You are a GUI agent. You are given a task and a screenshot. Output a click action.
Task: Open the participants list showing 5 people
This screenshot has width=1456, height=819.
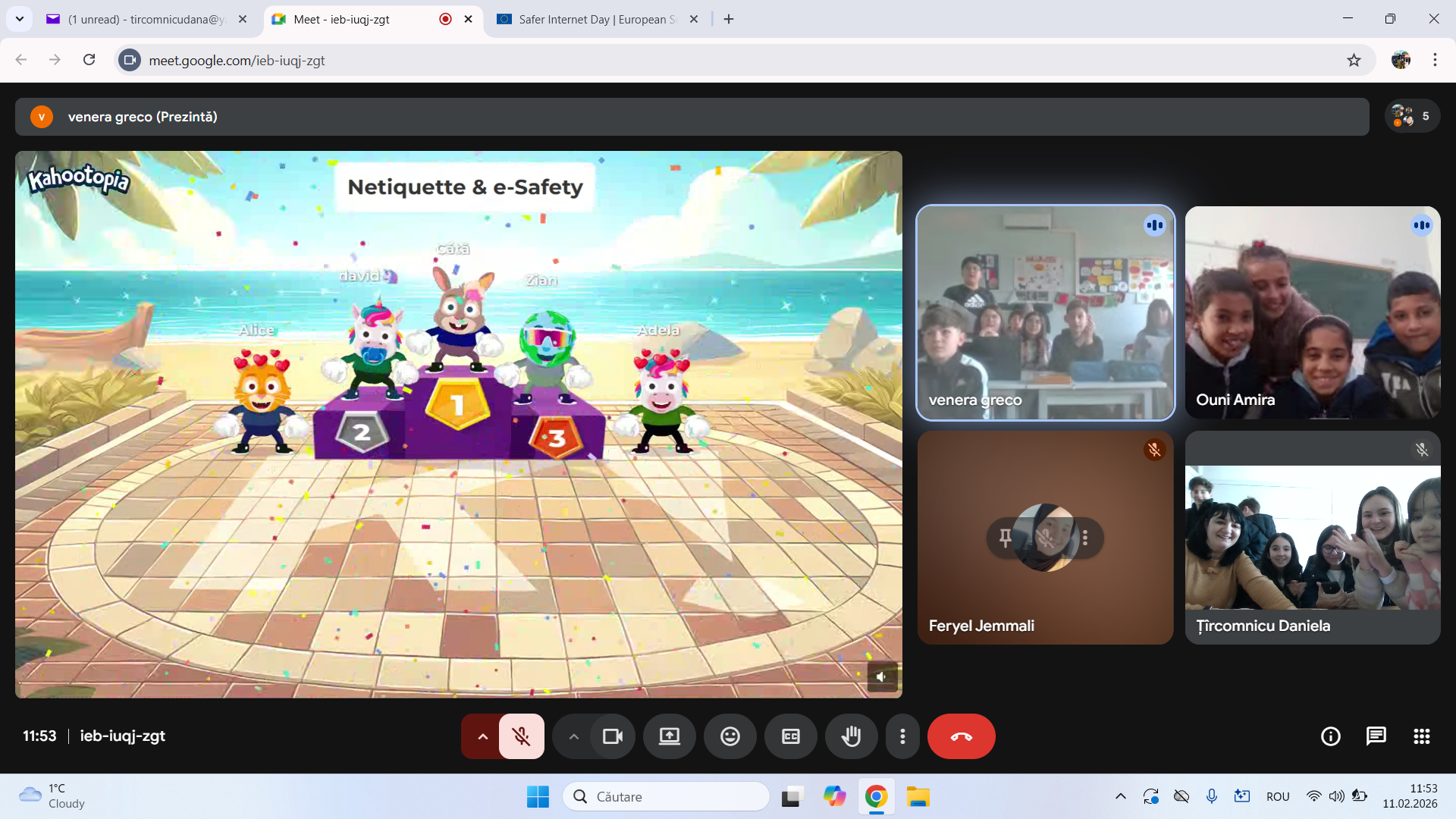pyautogui.click(x=1412, y=116)
